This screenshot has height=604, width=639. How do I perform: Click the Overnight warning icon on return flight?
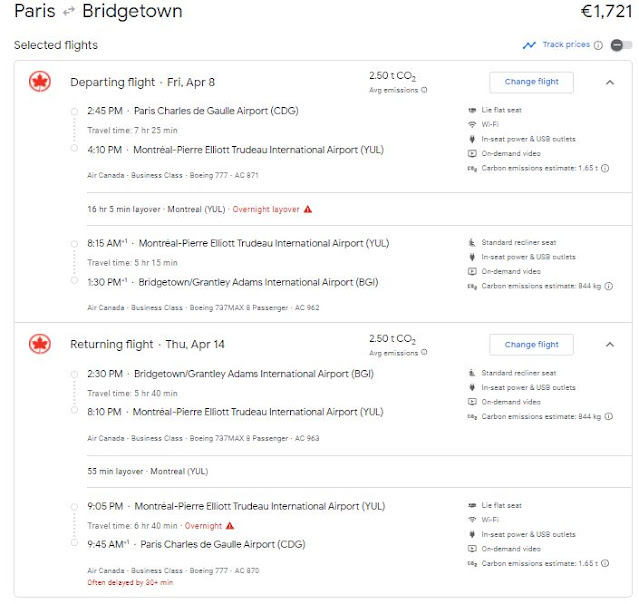(x=230, y=525)
